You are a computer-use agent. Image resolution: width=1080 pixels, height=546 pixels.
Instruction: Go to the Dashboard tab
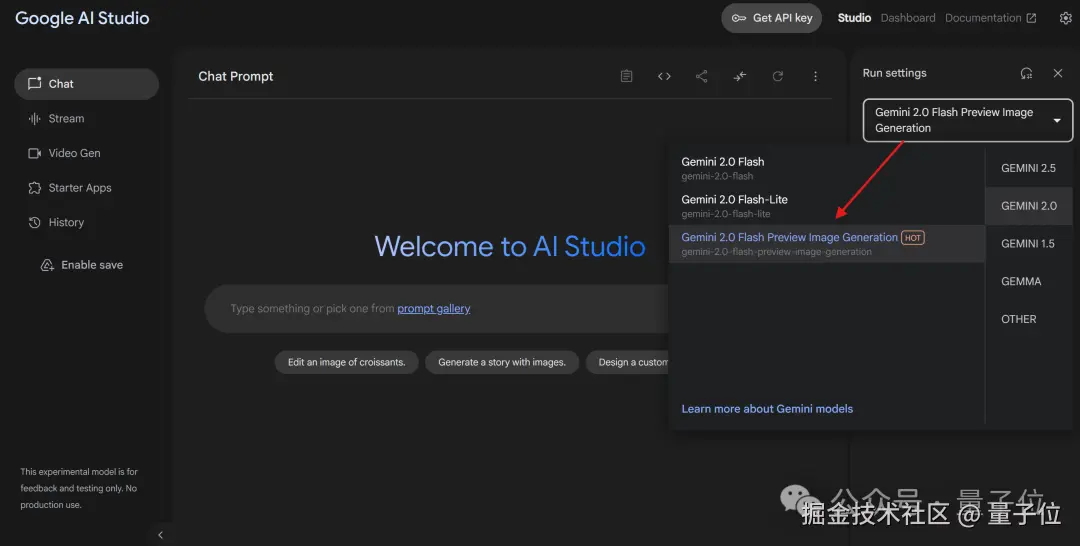pyautogui.click(x=908, y=18)
